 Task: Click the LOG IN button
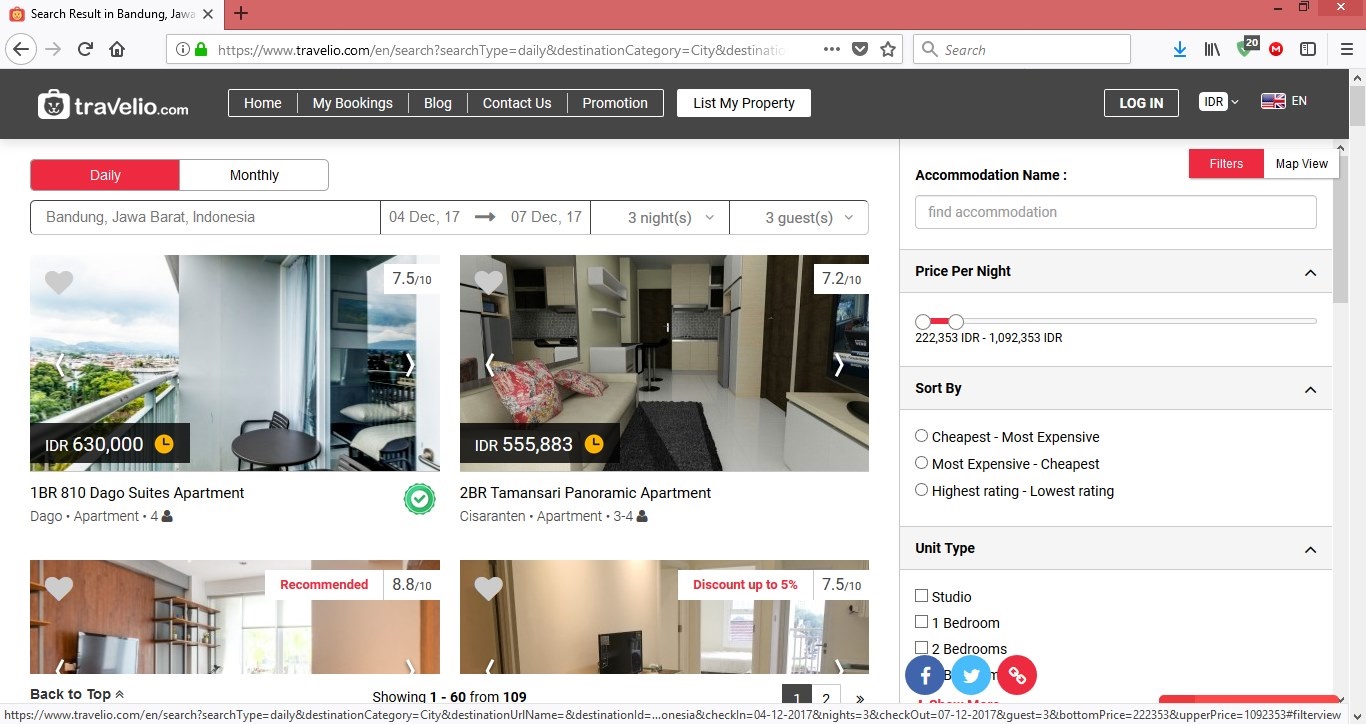tap(1140, 103)
